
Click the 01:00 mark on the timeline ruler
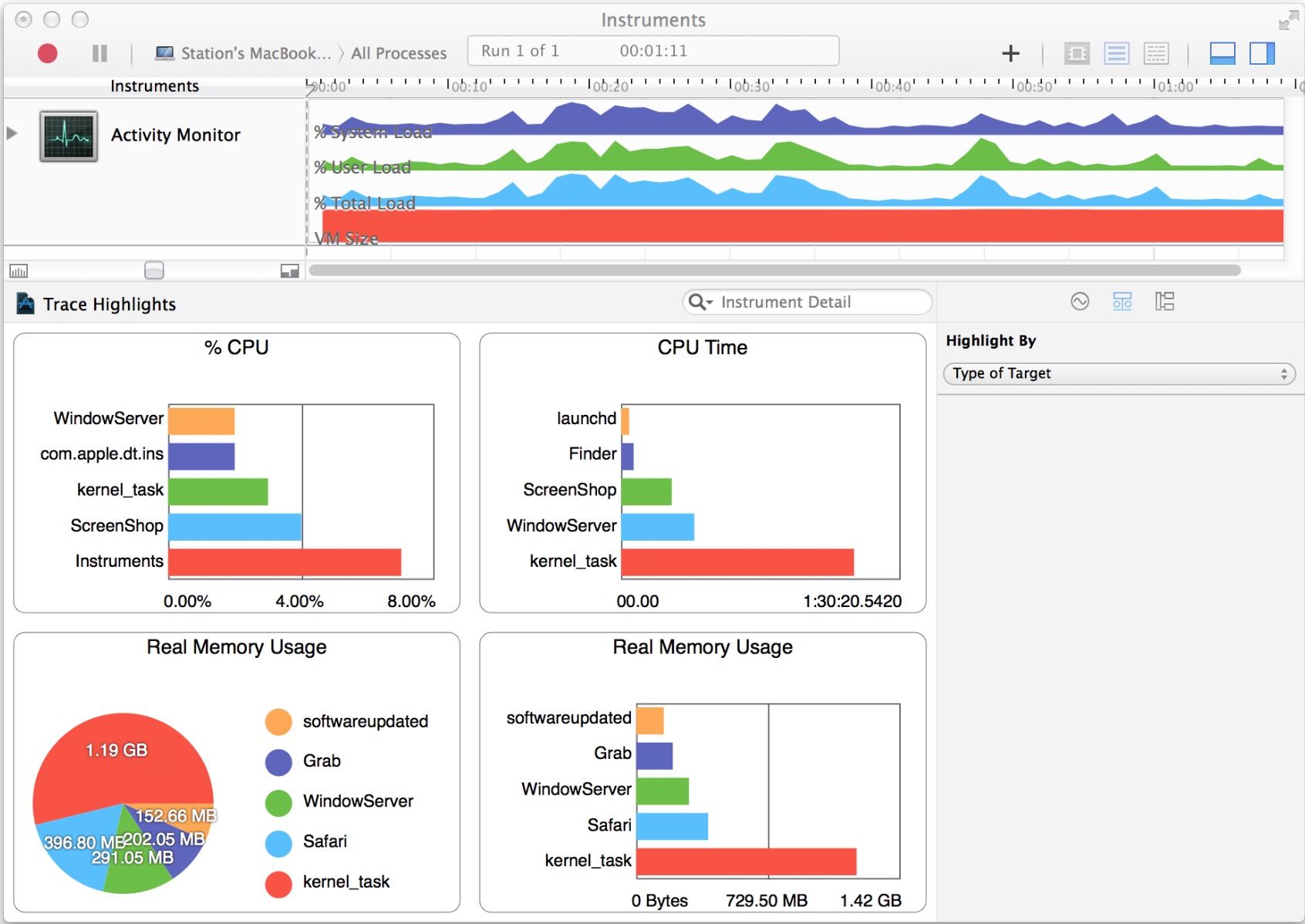(x=1175, y=87)
